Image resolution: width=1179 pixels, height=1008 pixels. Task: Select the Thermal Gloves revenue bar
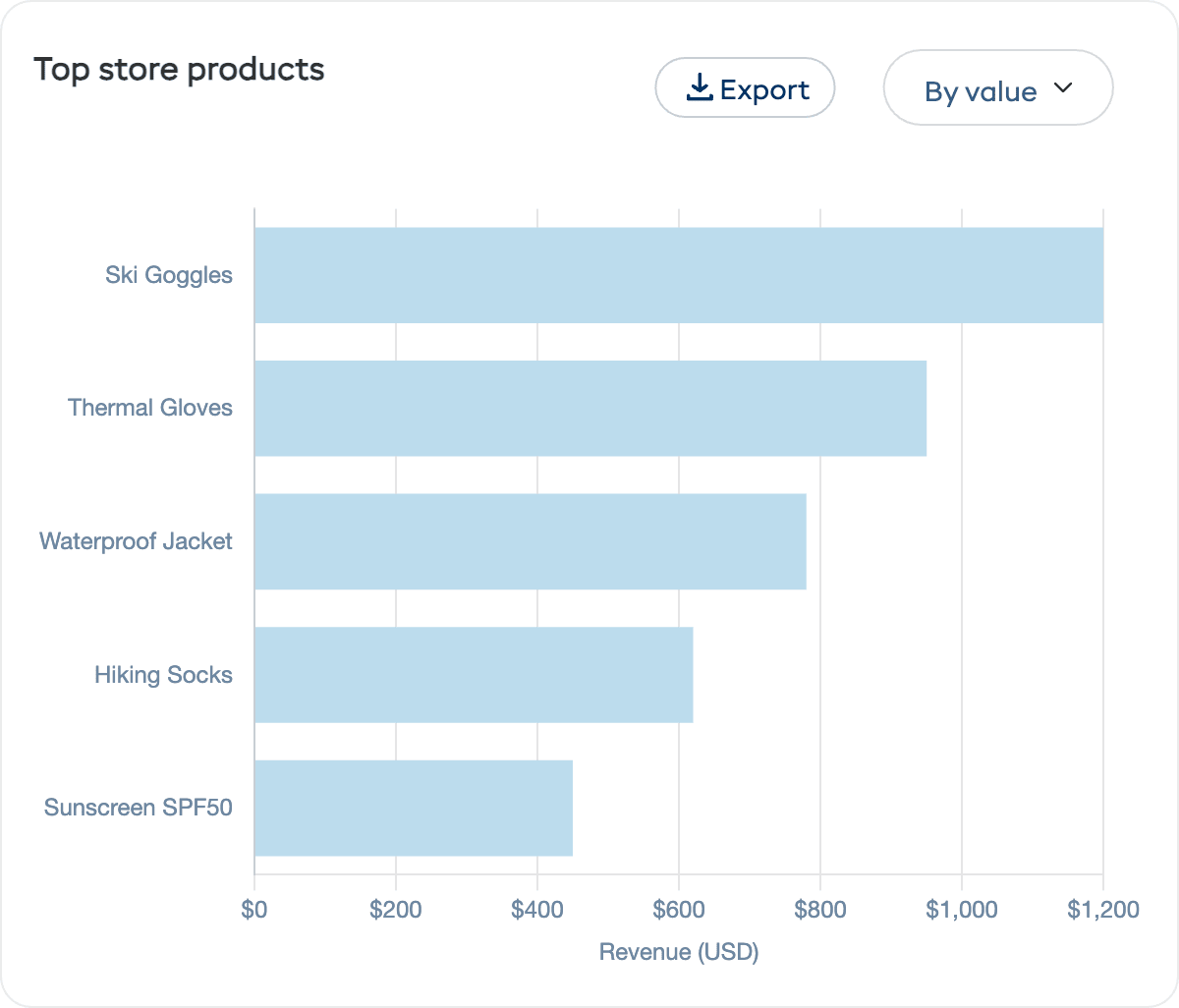point(589,408)
